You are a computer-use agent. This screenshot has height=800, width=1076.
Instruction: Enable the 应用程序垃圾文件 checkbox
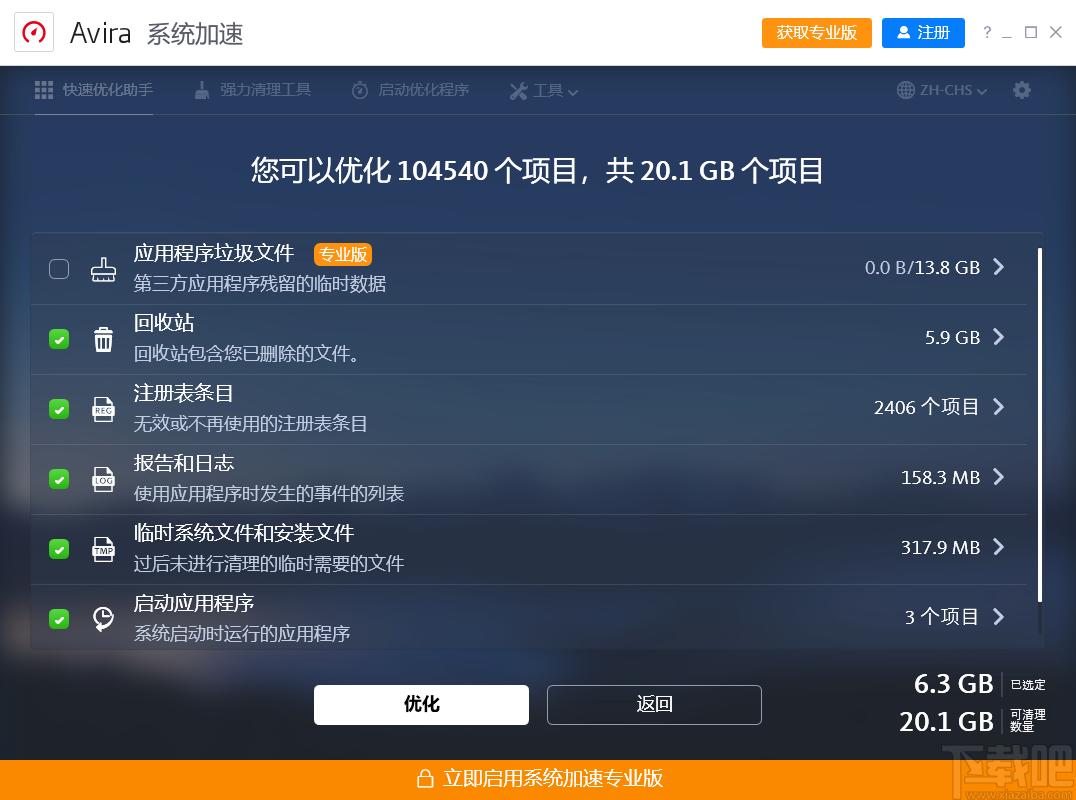[x=59, y=268]
